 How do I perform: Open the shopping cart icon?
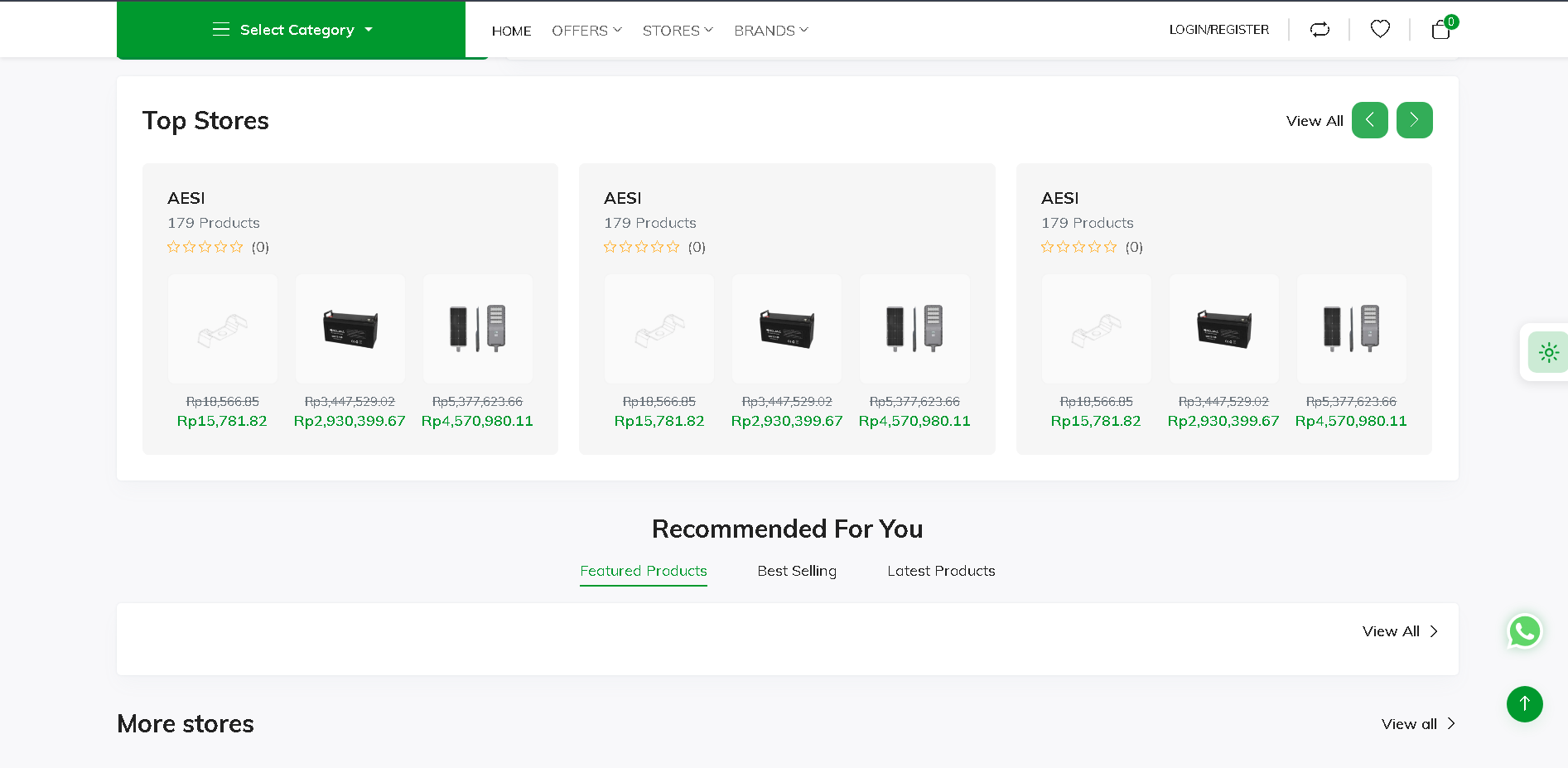(1440, 30)
